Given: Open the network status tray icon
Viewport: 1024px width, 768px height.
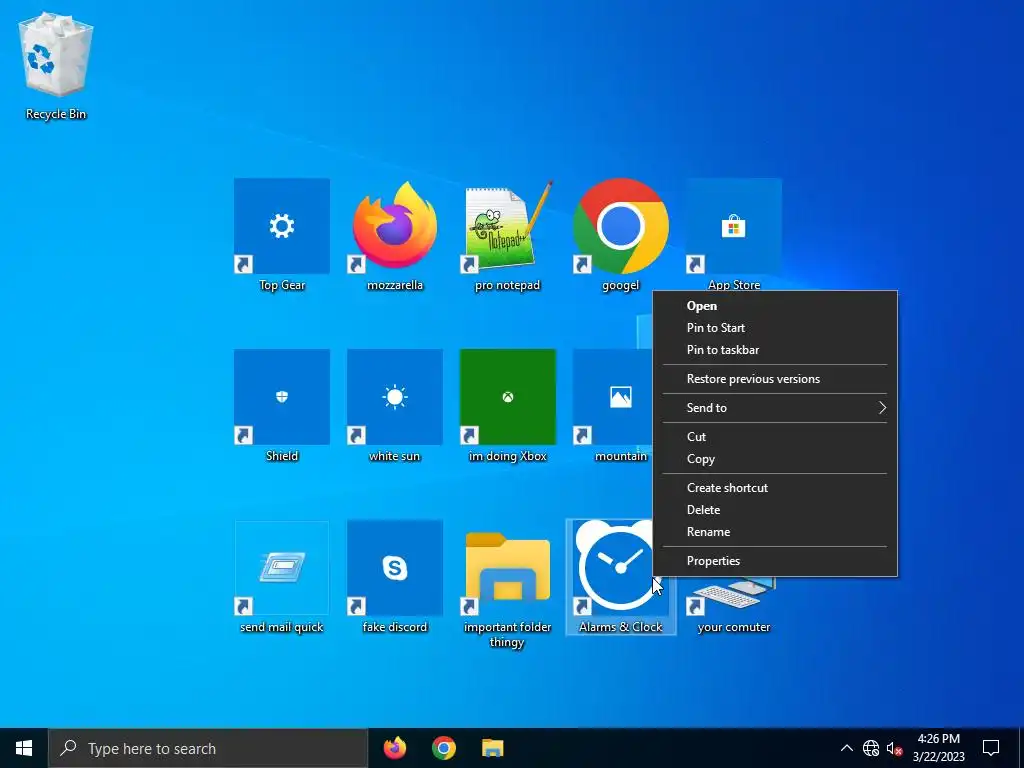Looking at the screenshot, I should coord(871,748).
